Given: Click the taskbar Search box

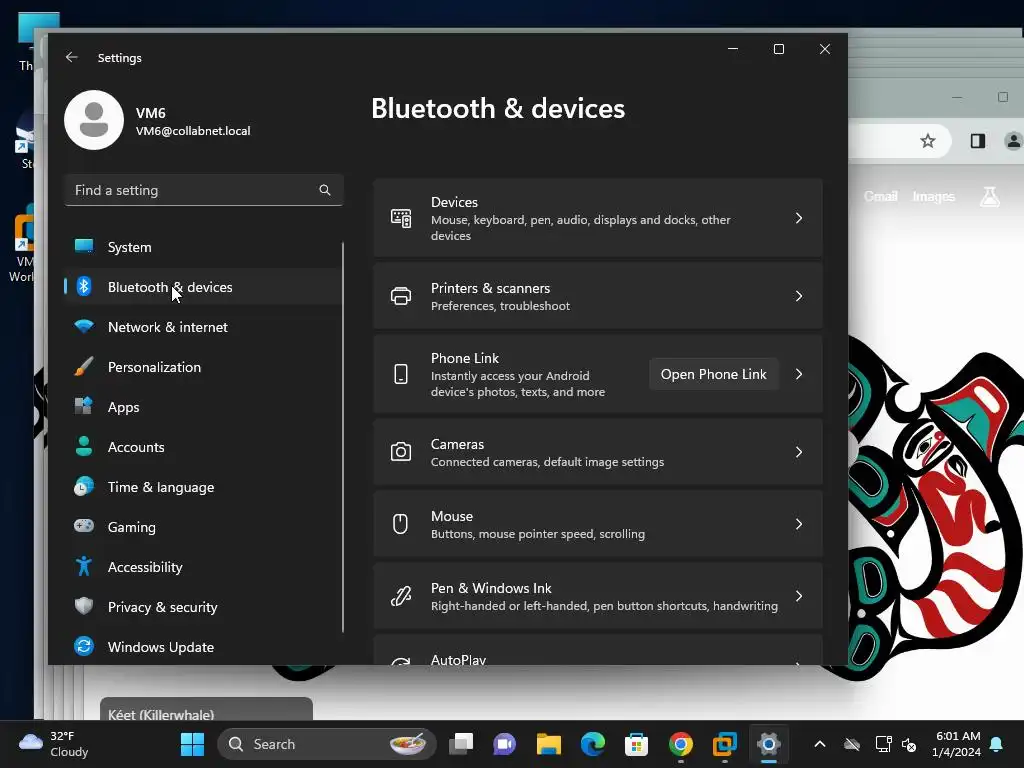Looking at the screenshot, I should (x=327, y=744).
